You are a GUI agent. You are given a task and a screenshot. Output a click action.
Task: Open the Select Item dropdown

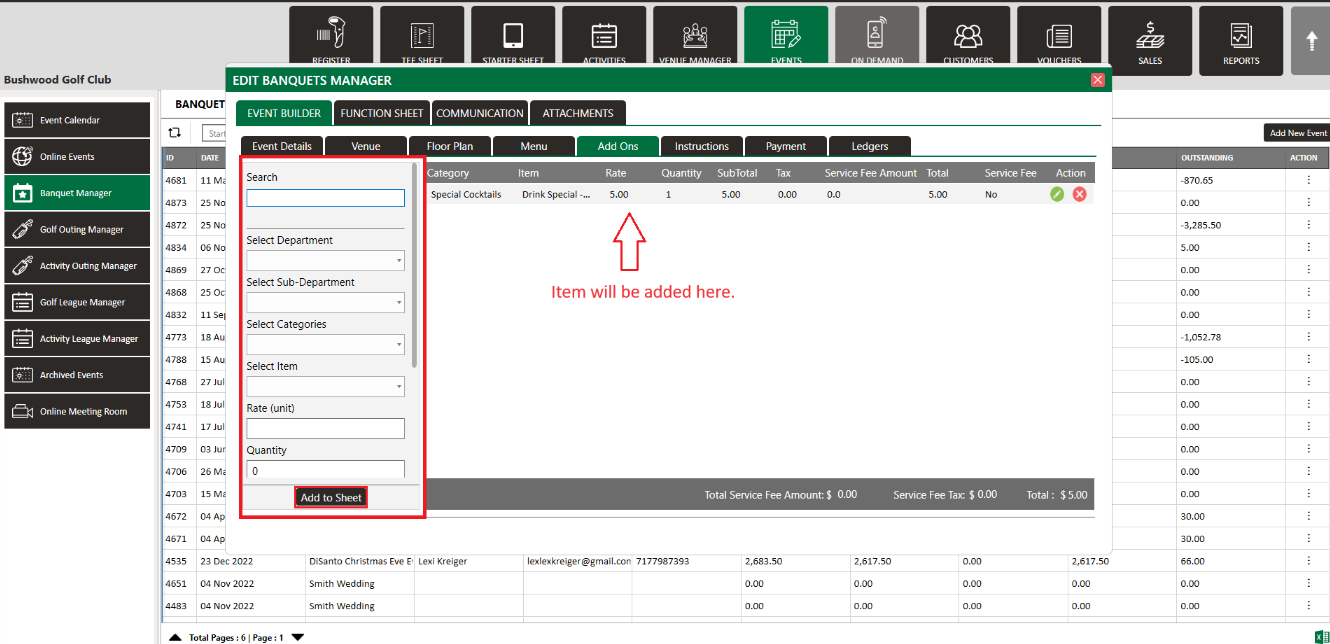325,387
